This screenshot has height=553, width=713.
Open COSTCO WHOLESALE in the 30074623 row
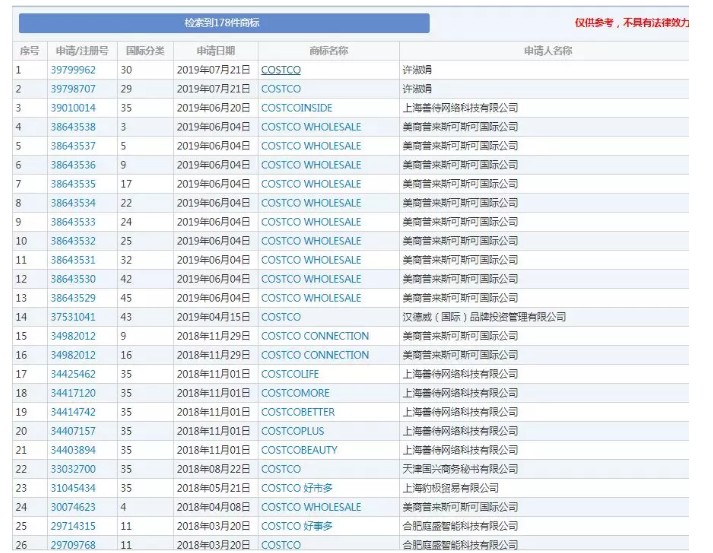click(x=311, y=507)
